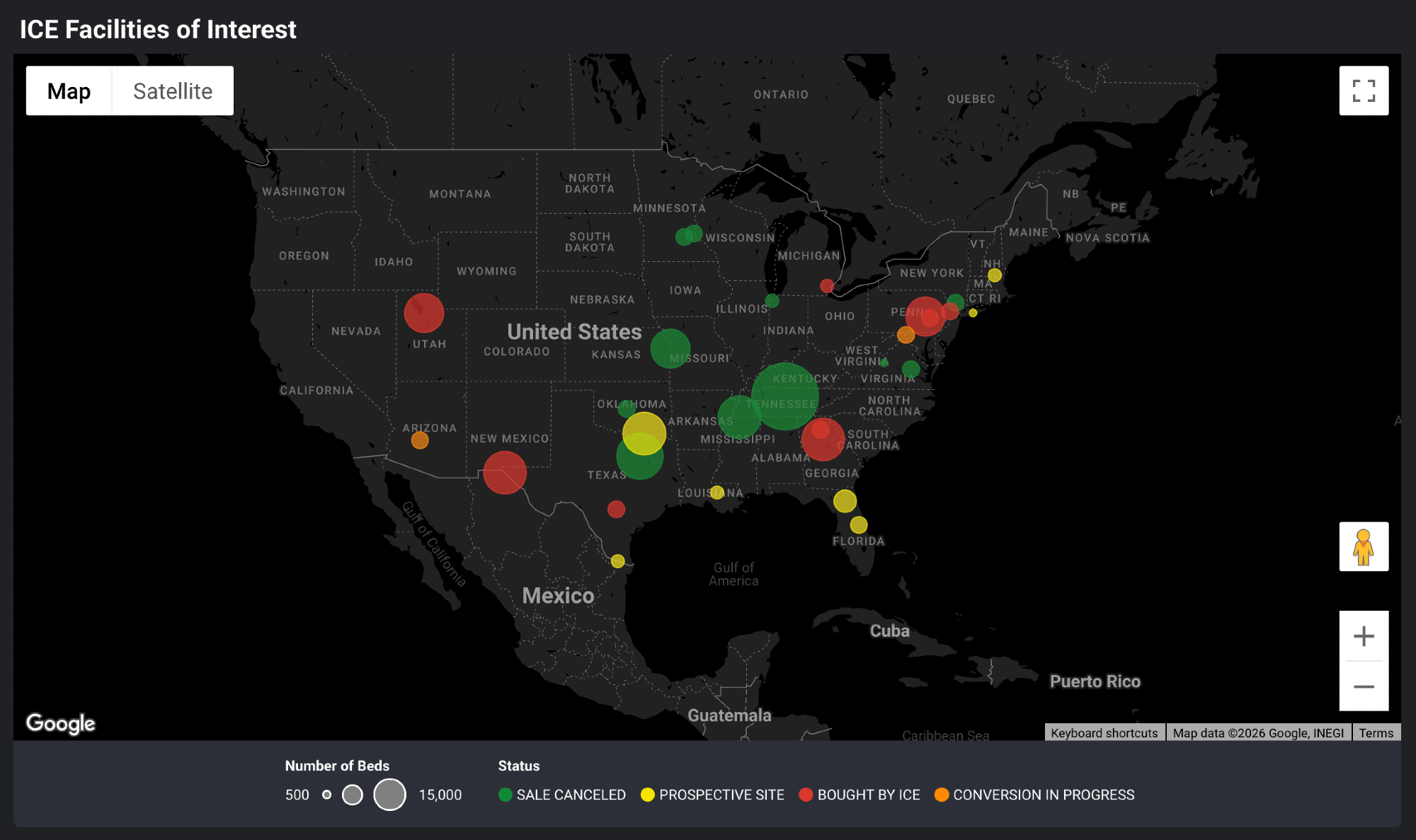
Task: Click yellow marker in northern Florida
Action: coord(845,501)
